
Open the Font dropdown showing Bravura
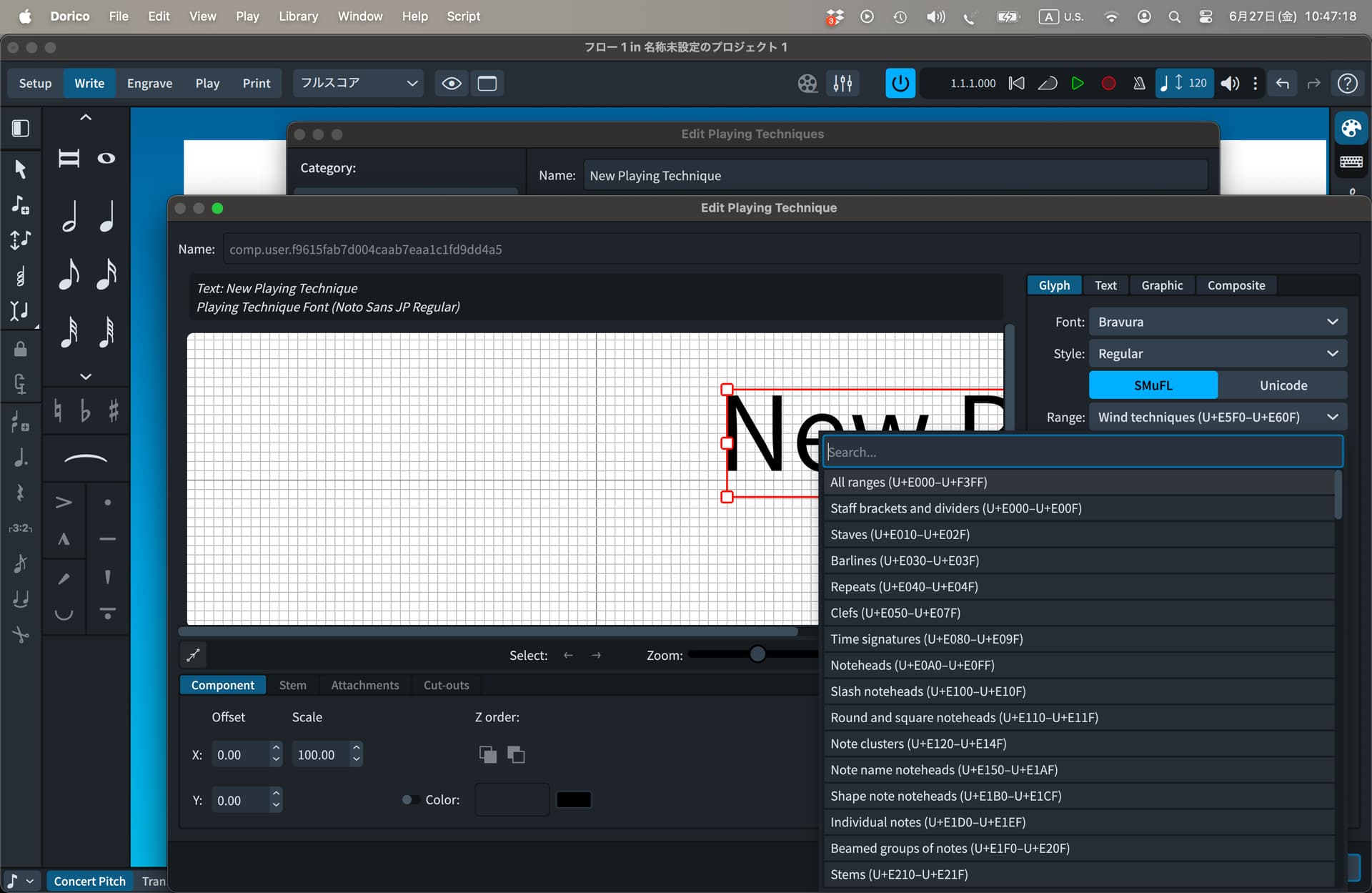(1217, 322)
